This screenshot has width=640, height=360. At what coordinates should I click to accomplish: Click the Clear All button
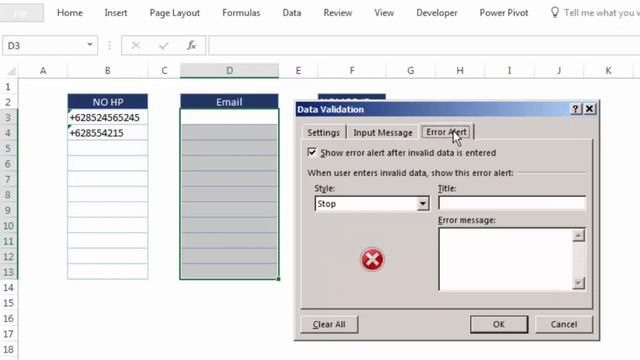point(329,324)
